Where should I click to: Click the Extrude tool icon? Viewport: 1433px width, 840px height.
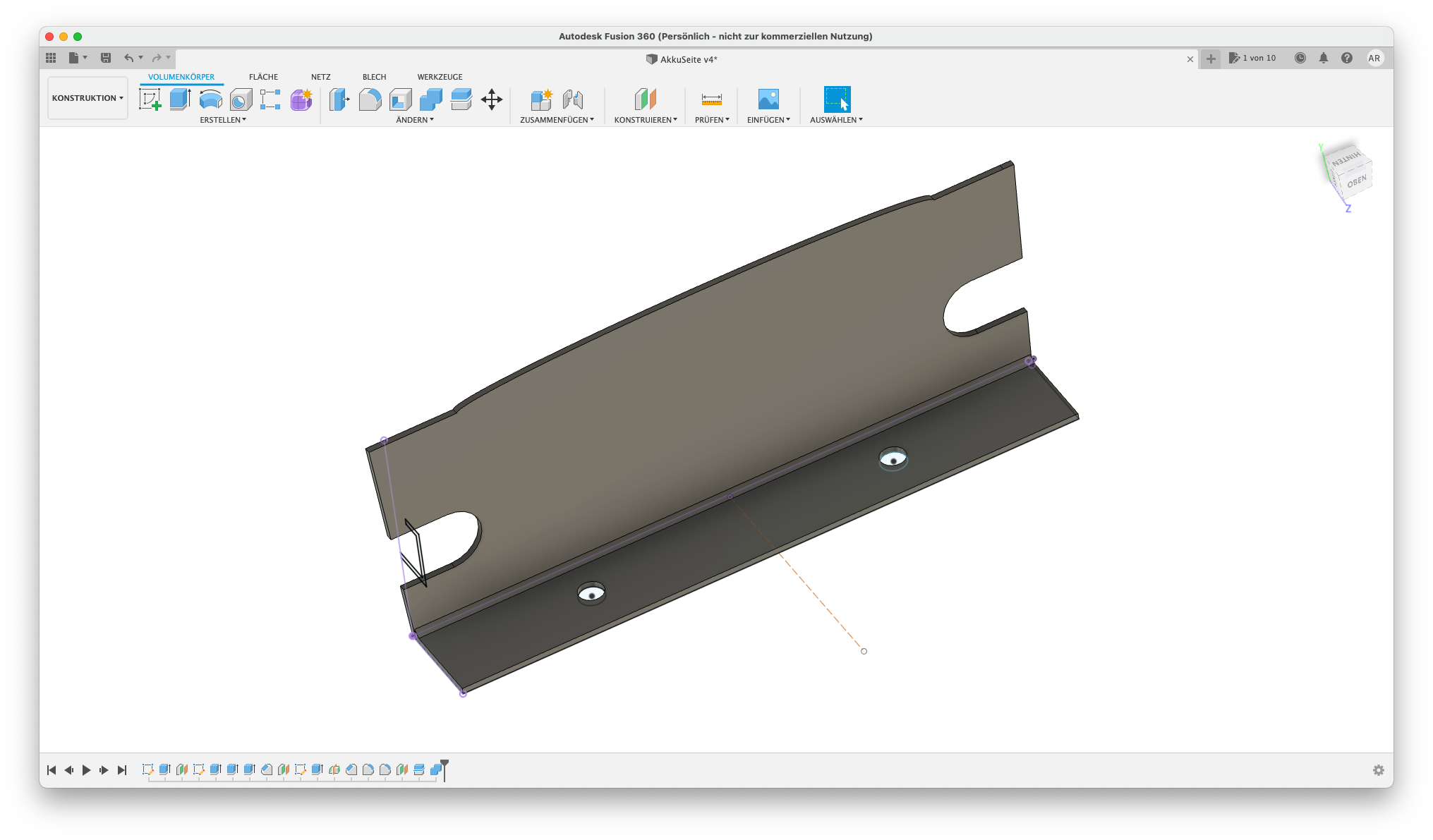180,99
